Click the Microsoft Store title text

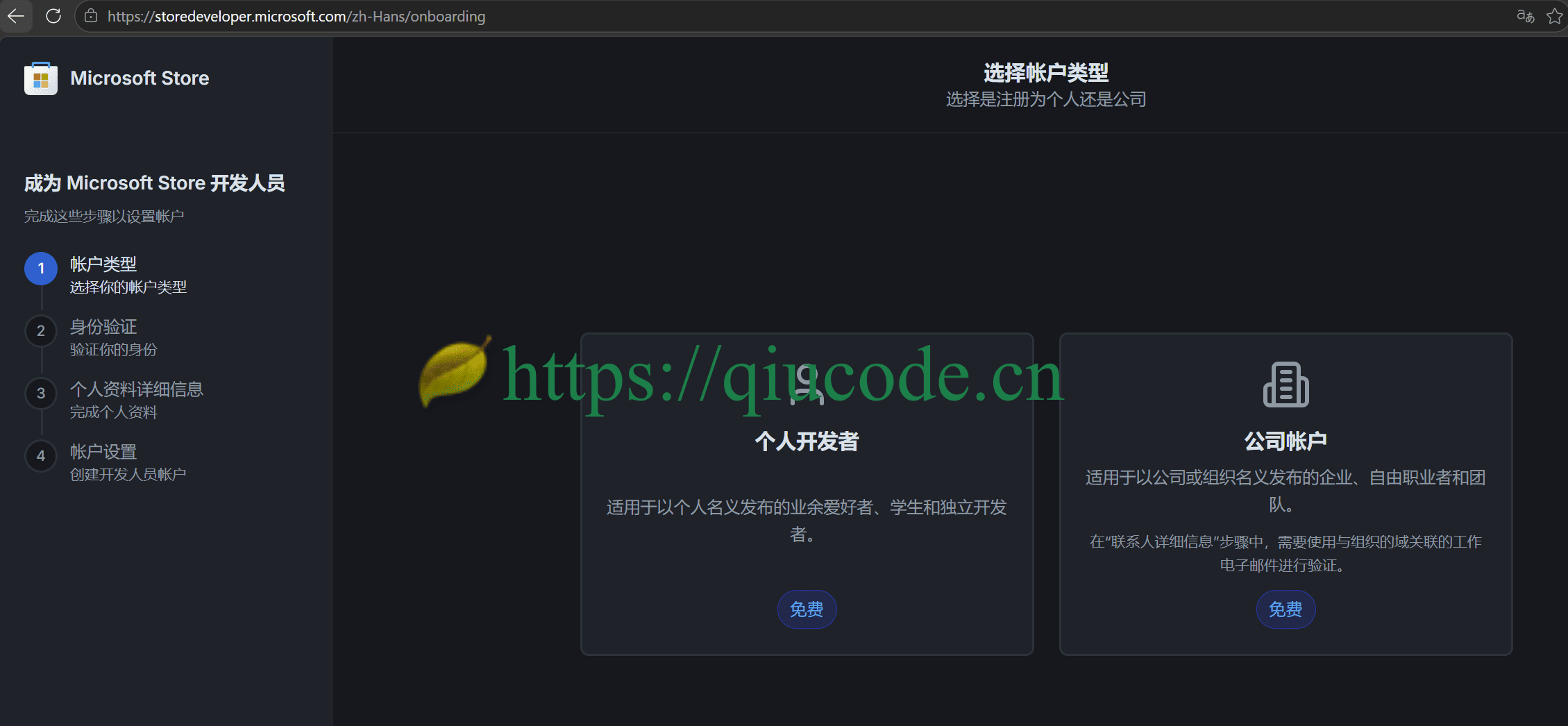(x=140, y=78)
